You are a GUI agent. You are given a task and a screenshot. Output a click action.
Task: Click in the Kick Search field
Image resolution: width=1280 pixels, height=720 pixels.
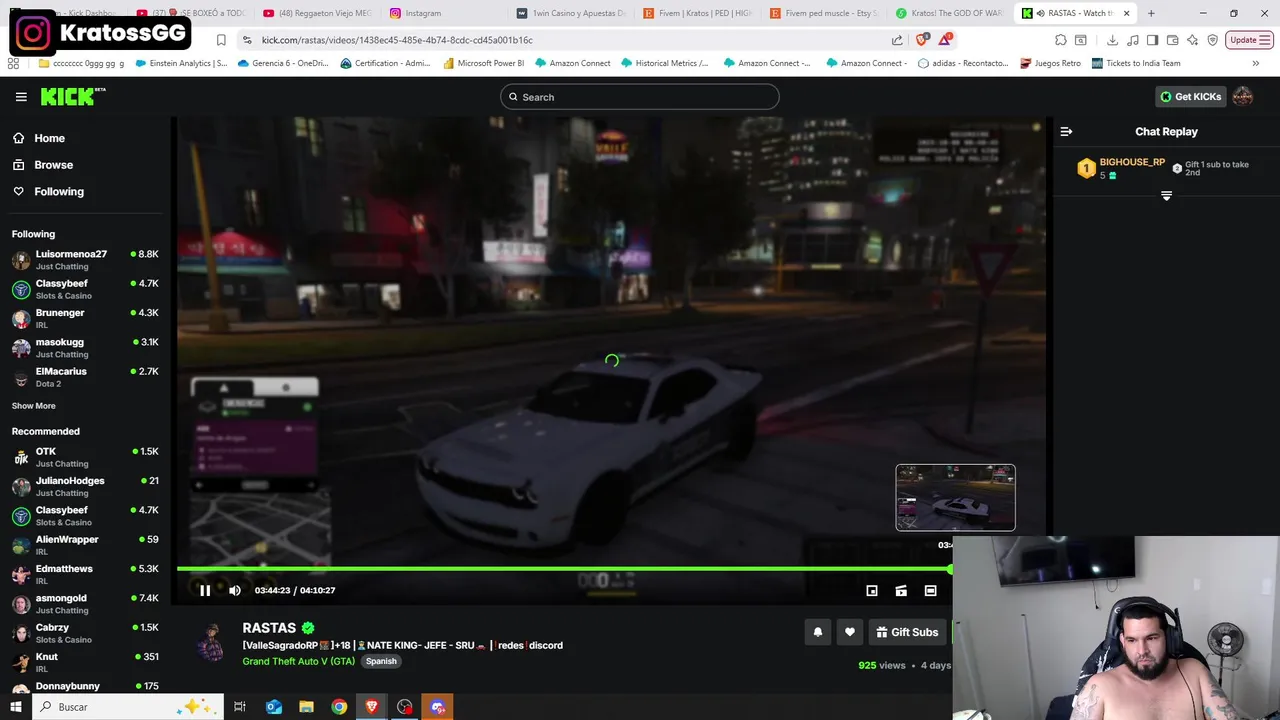point(640,97)
